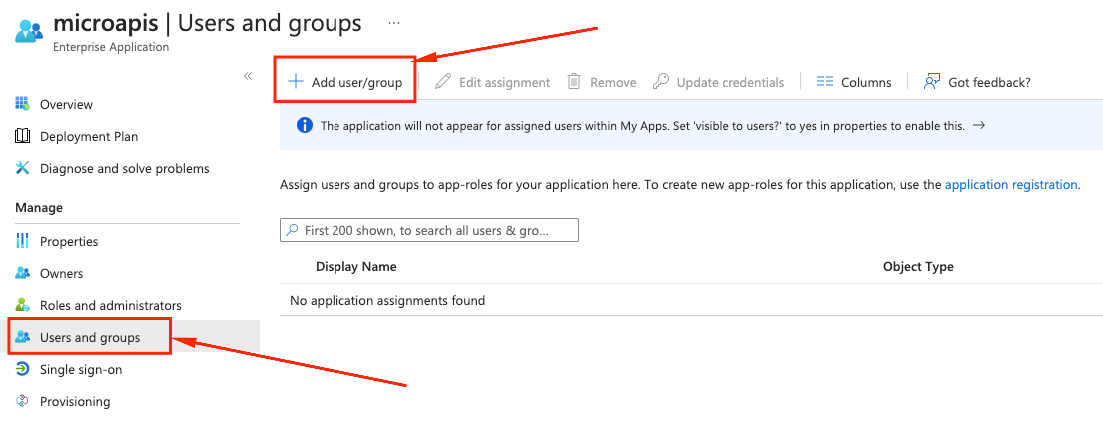The width and height of the screenshot is (1103, 422).
Task: Click the microapis enterprise application header icon
Action: pyautogui.click(x=29, y=32)
